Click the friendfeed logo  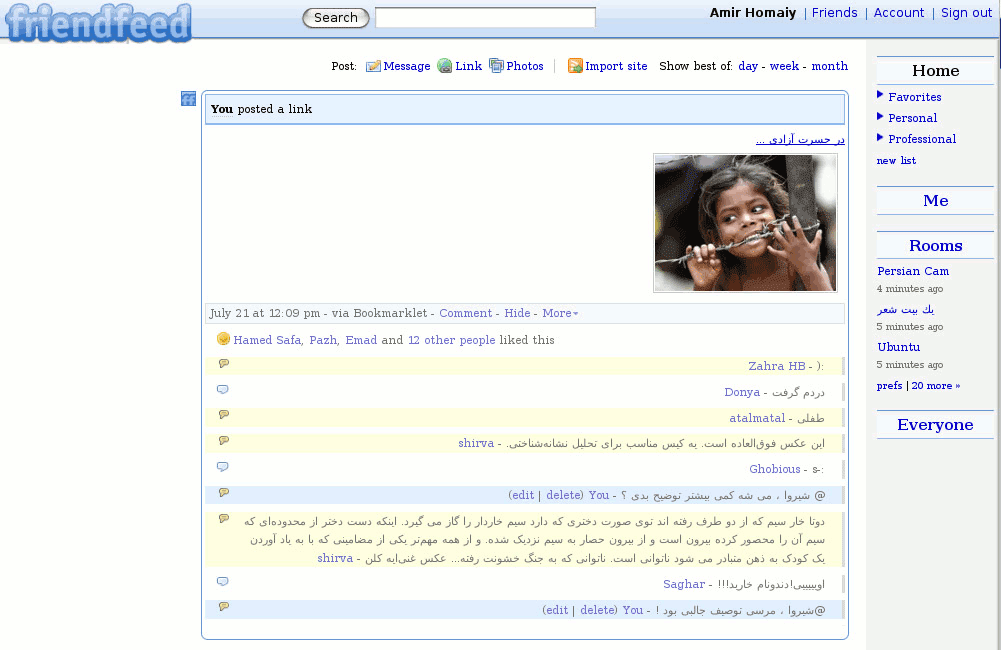click(98, 23)
